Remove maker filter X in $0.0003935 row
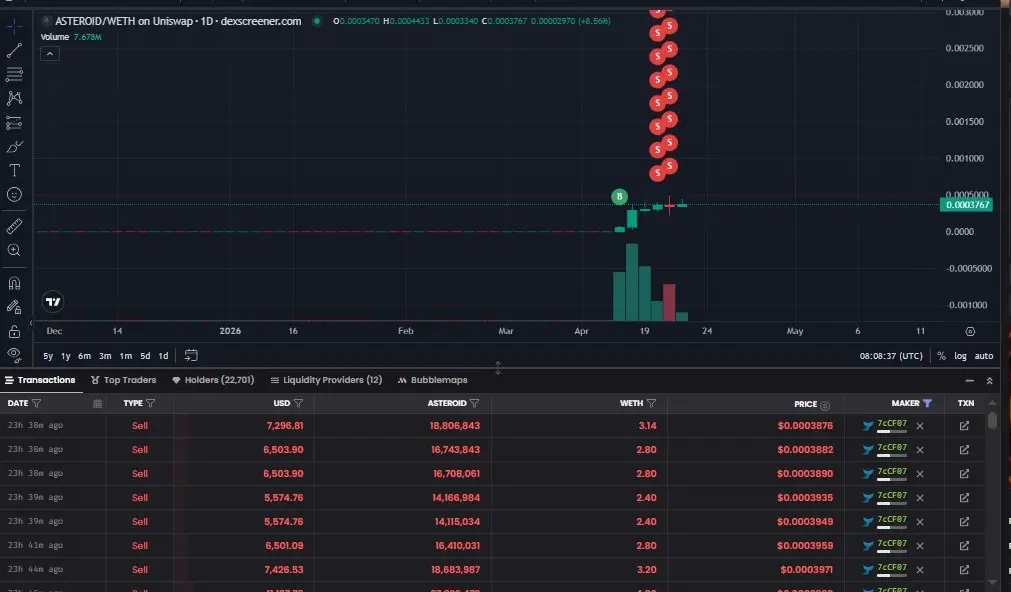Image resolution: width=1011 pixels, height=592 pixels. coord(920,498)
